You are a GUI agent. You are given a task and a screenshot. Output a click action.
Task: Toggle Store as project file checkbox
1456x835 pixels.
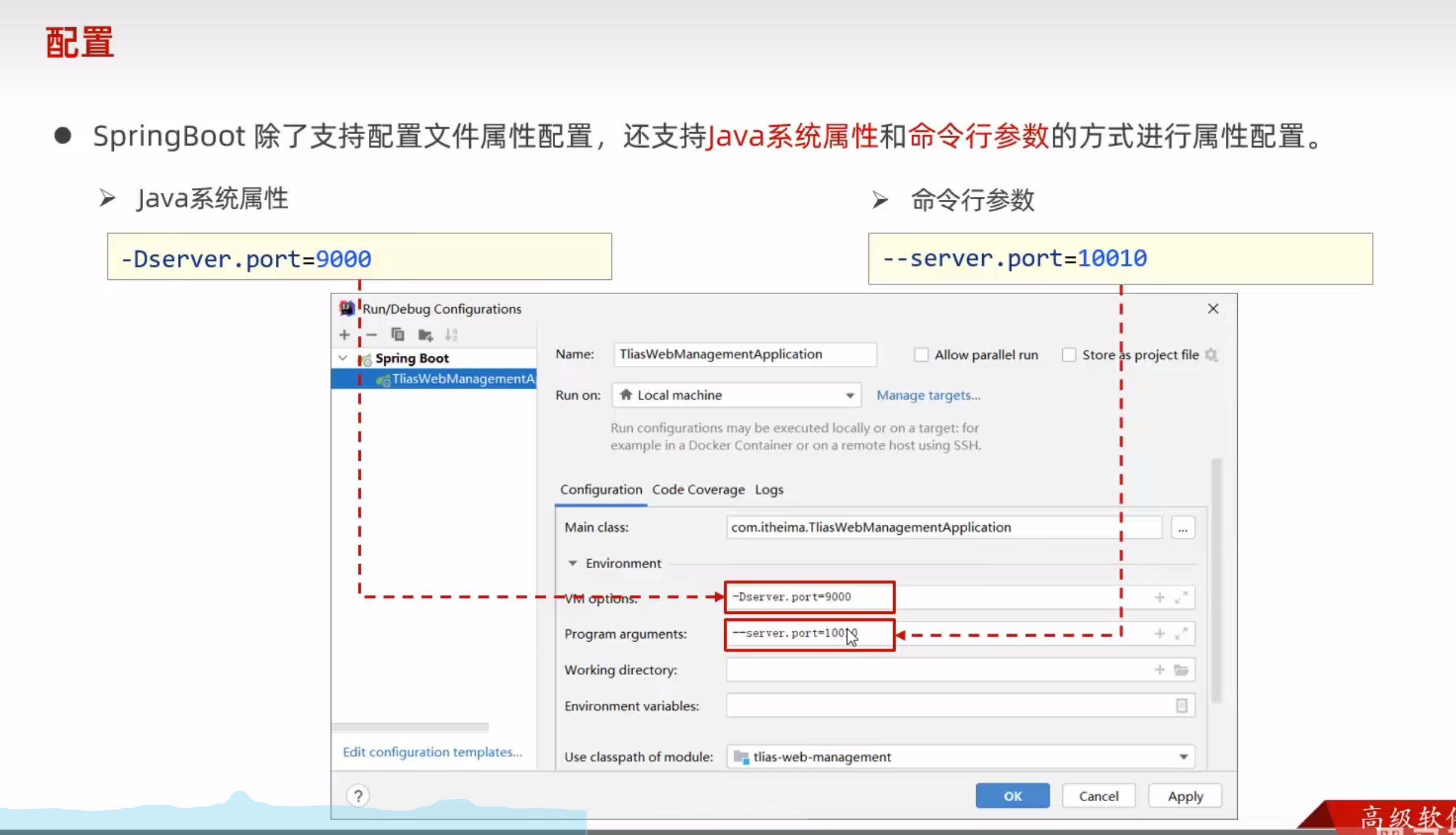(x=1068, y=355)
